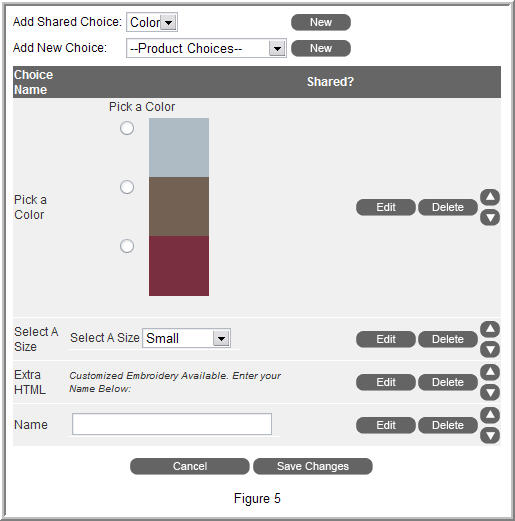Move Select A Size choice down
Viewport: 515px width, 521px height.
[490, 349]
